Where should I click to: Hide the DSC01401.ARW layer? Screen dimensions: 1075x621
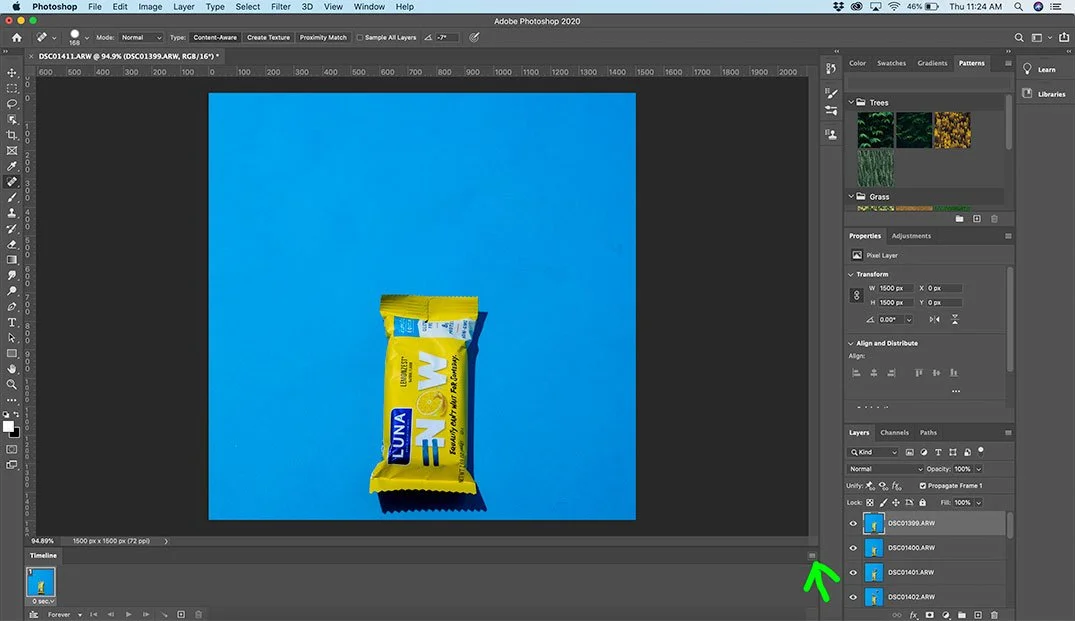point(853,573)
